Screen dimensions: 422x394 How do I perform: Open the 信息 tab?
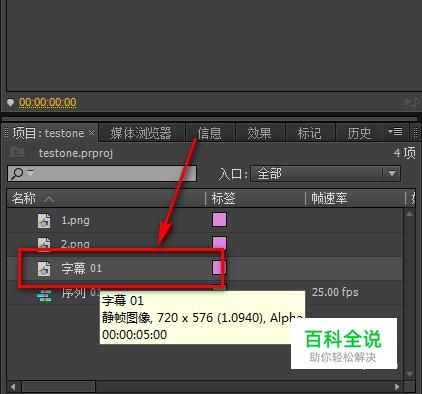pos(210,133)
